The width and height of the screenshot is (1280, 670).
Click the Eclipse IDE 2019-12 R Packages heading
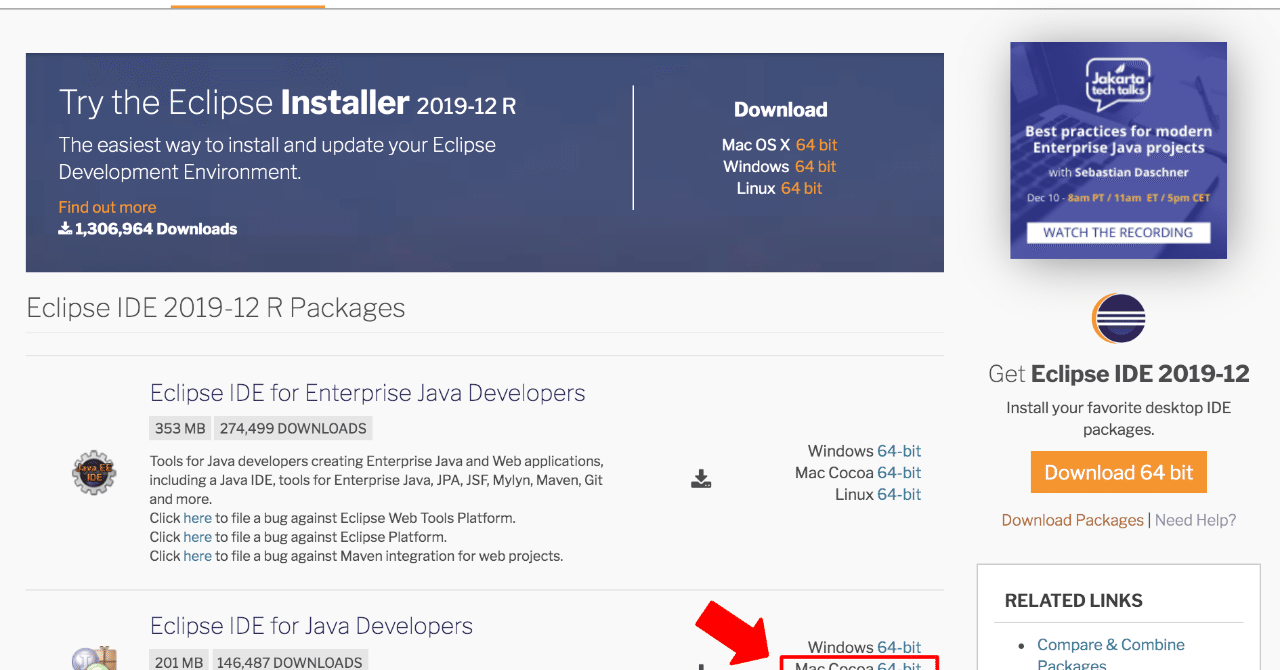(x=216, y=307)
